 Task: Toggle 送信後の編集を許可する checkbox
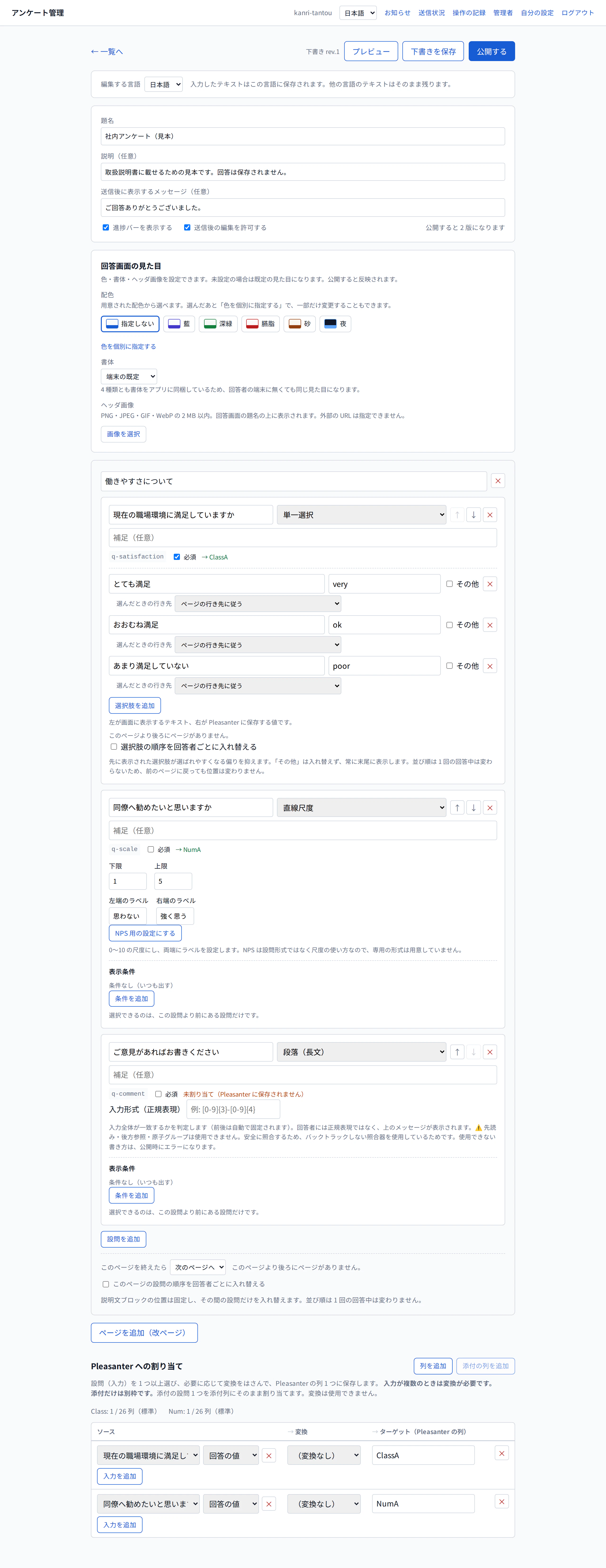click(x=187, y=228)
